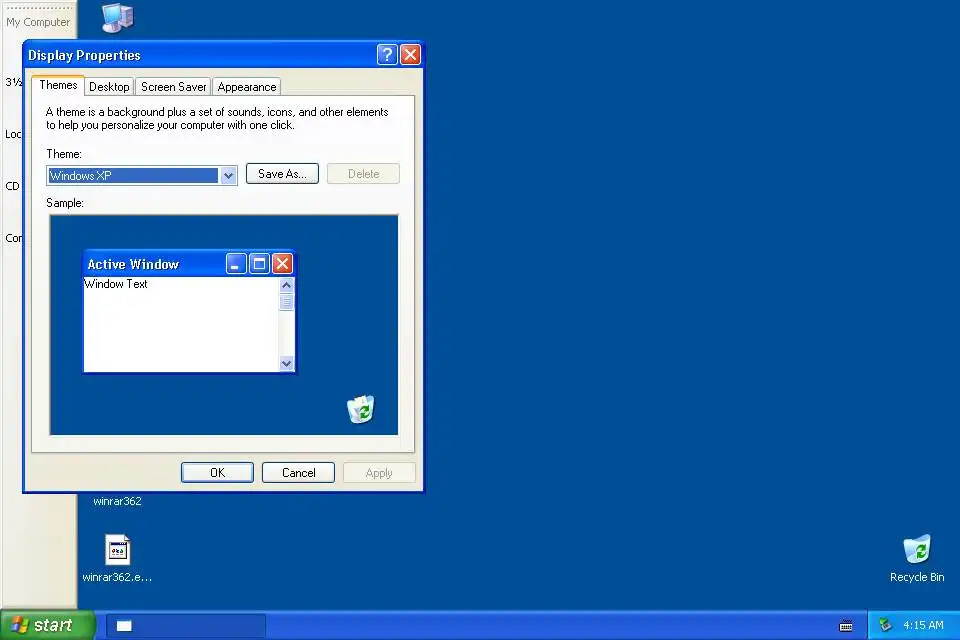The height and width of the screenshot is (640, 960).
Task: Click the Apply button
Action: [x=379, y=473]
